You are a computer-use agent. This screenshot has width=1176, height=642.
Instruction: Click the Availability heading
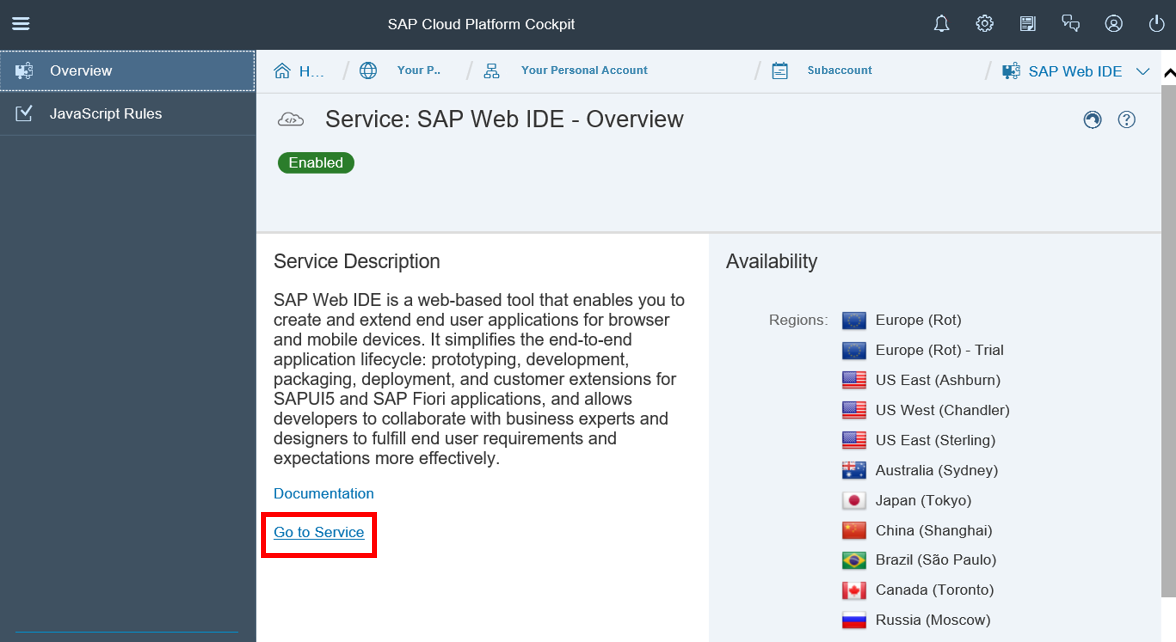[771, 261]
